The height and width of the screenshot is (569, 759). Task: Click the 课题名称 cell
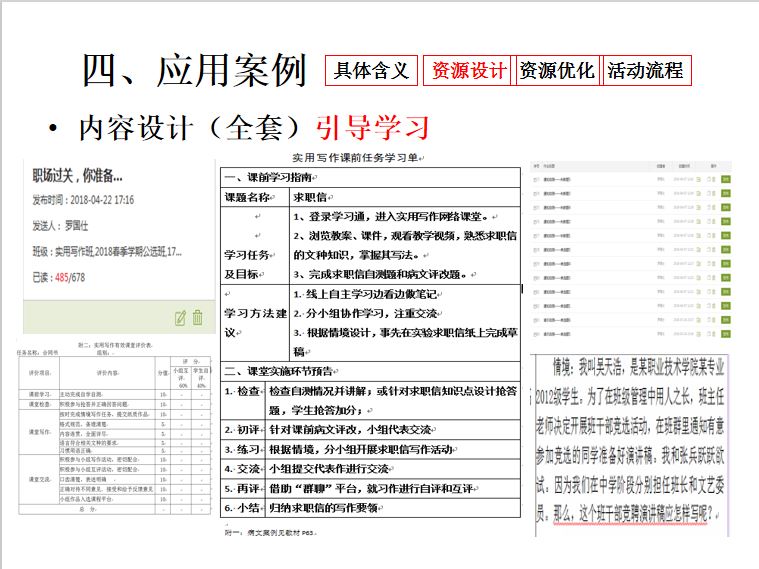coord(255,197)
